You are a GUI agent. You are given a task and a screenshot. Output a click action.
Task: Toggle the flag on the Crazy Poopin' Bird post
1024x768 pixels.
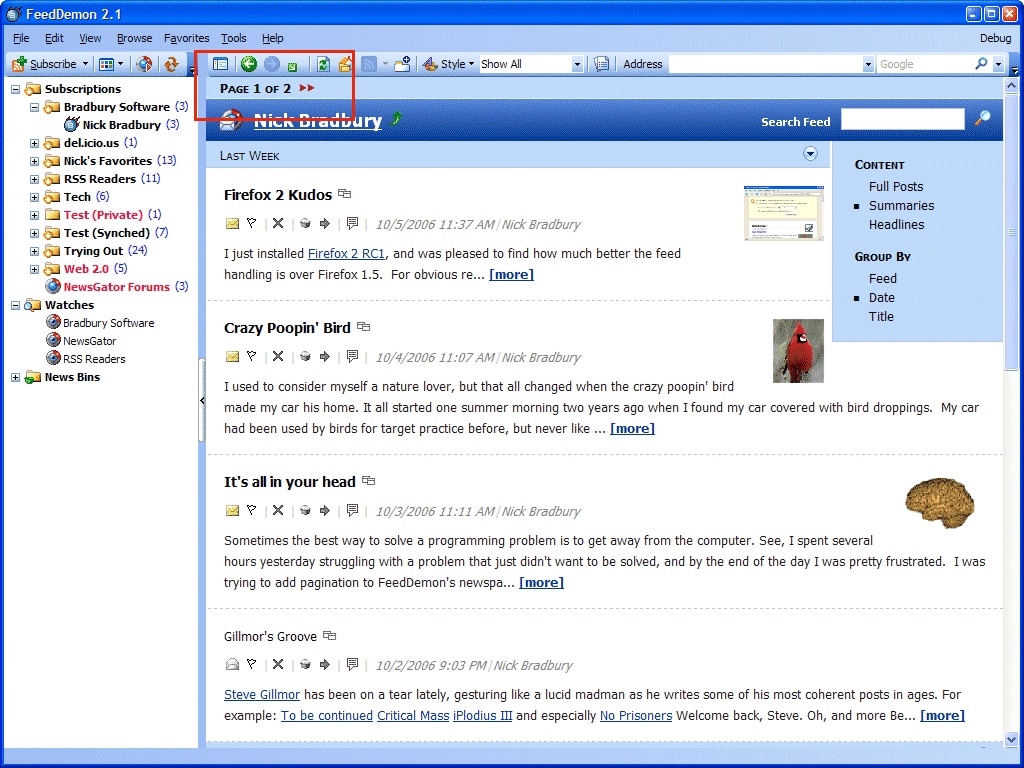tap(251, 357)
